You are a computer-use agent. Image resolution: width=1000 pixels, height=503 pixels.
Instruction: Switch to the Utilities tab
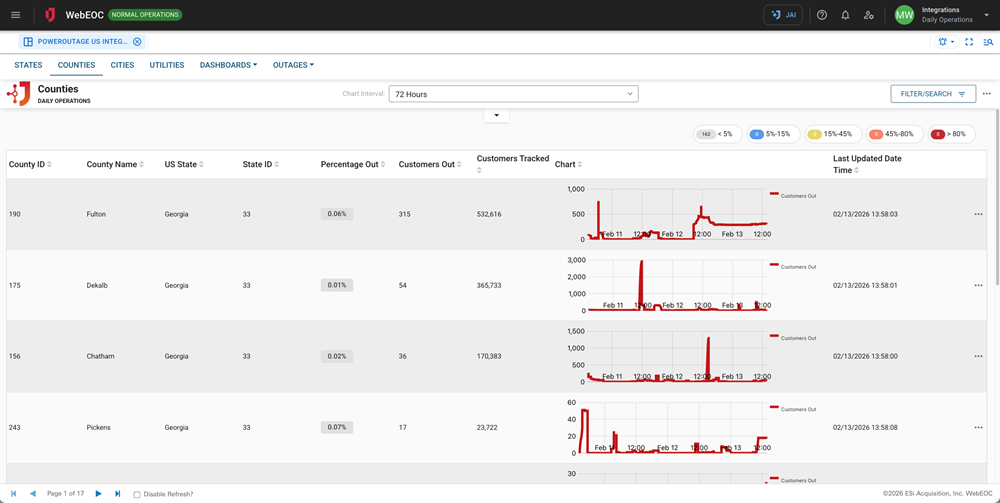(x=167, y=65)
